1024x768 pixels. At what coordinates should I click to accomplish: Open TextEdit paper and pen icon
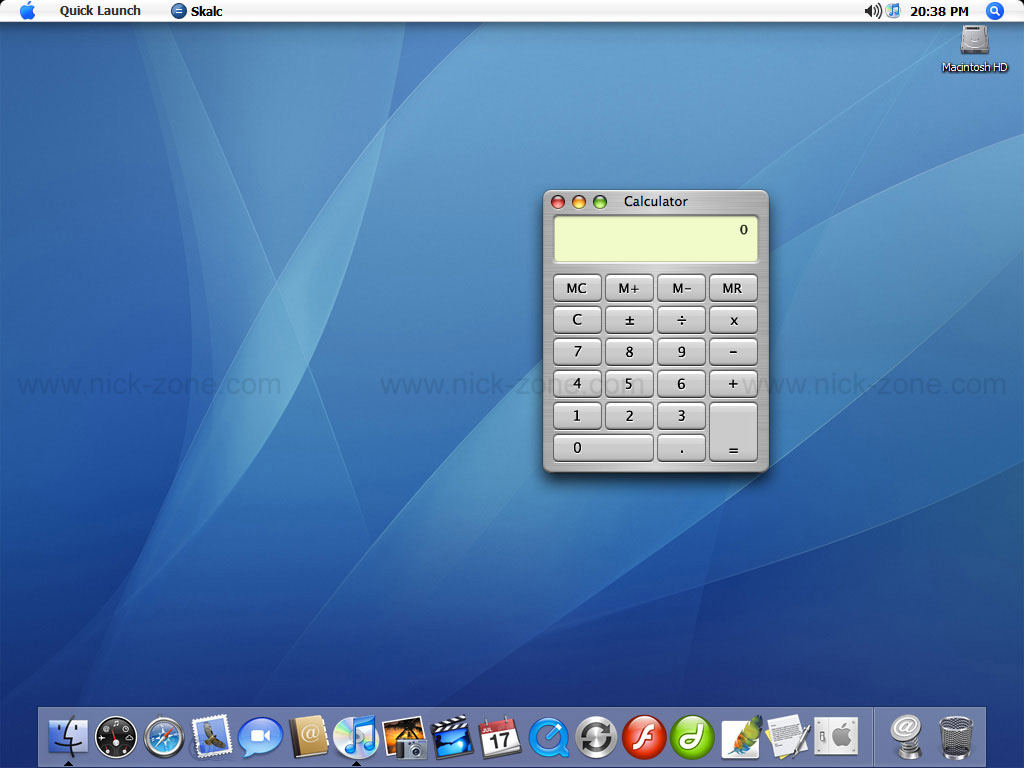(789, 737)
